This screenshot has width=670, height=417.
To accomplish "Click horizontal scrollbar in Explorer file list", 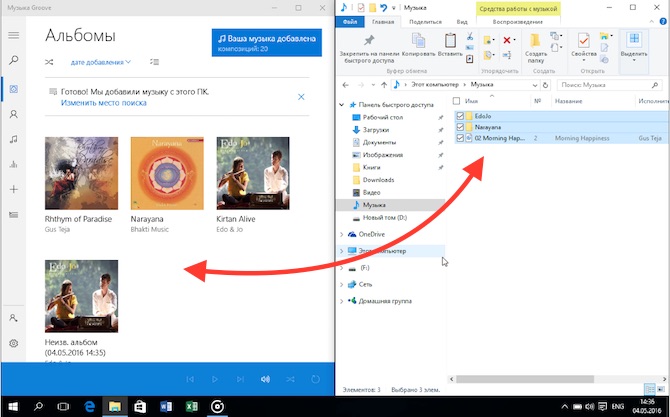I will pos(525,379).
